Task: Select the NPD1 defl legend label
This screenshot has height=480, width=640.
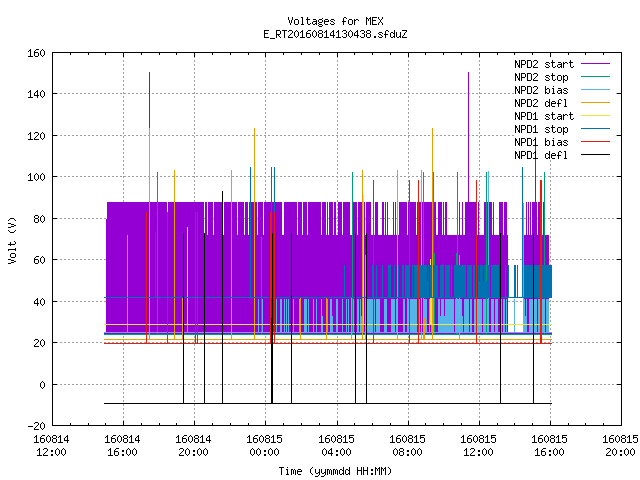Action: pos(541,156)
